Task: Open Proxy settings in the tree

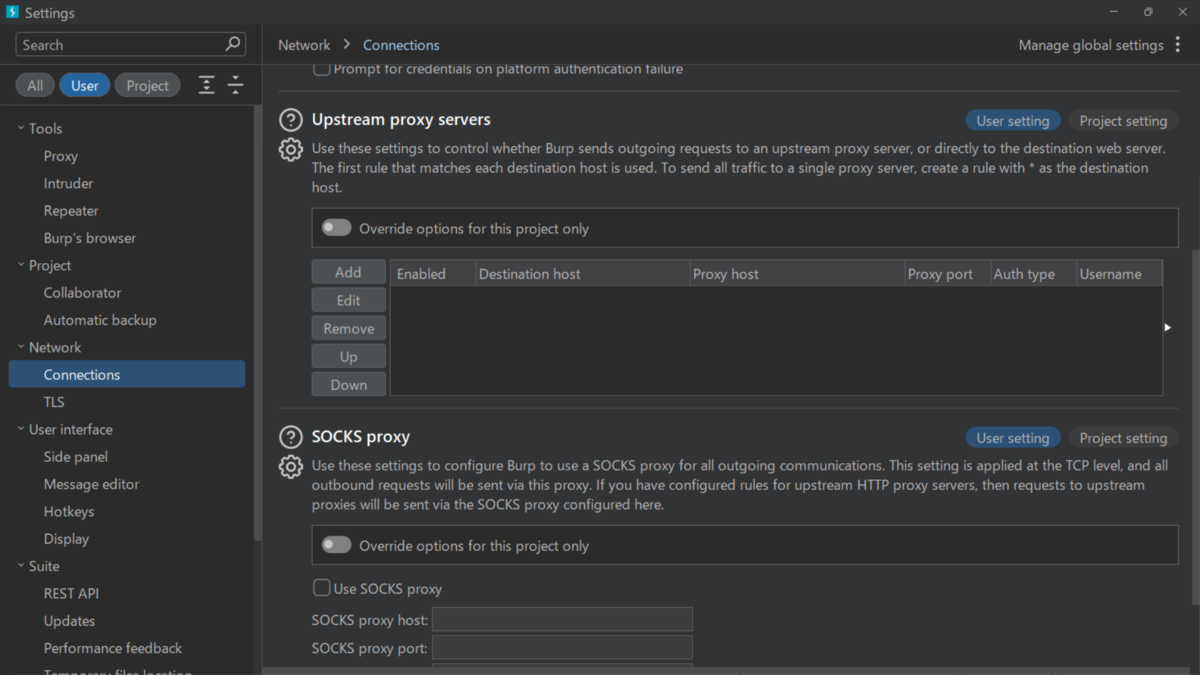Action: click(61, 156)
